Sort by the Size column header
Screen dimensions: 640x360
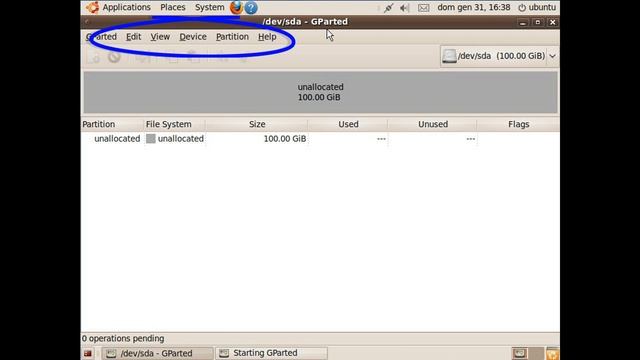tap(257, 124)
